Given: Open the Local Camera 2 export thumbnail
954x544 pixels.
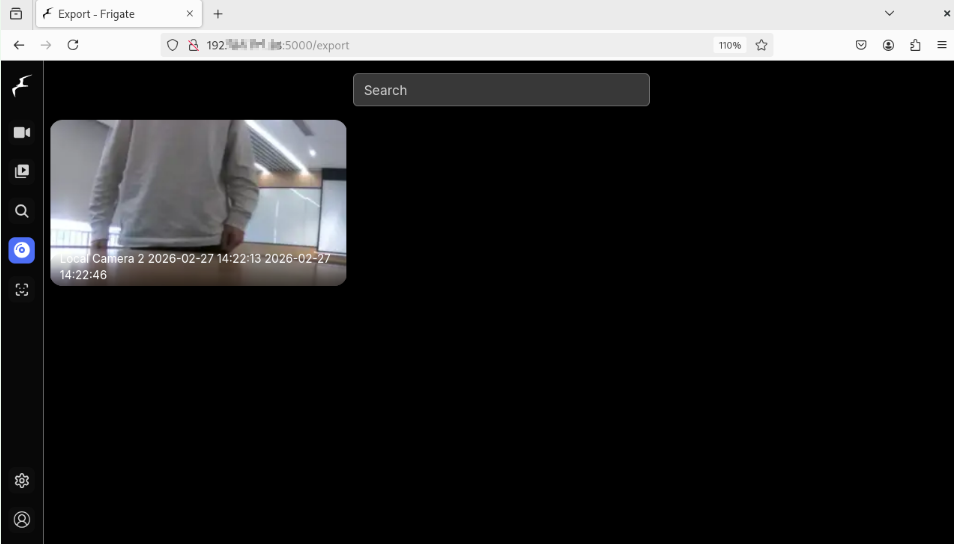Looking at the screenshot, I should 198,202.
